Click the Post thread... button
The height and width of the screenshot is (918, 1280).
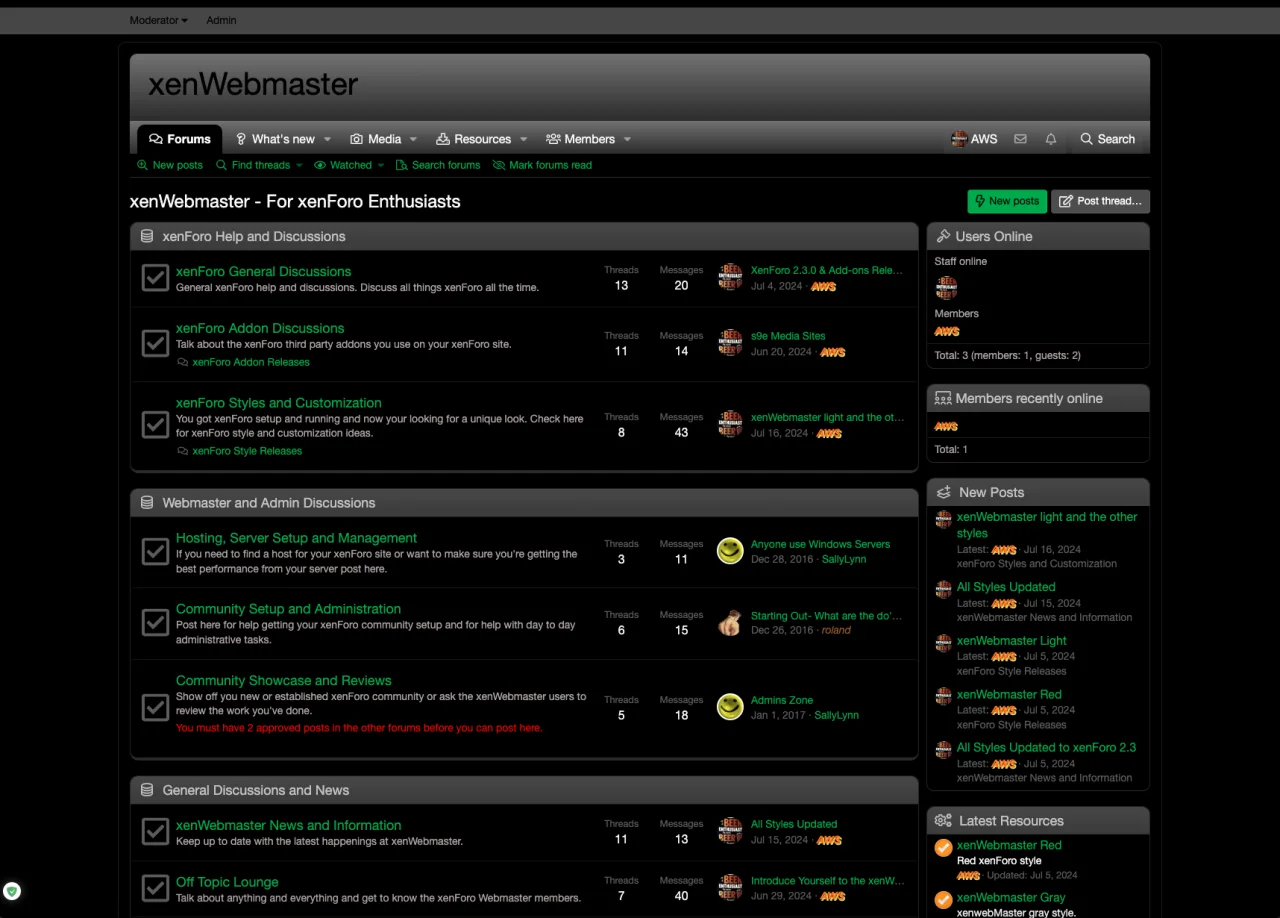coord(1100,201)
